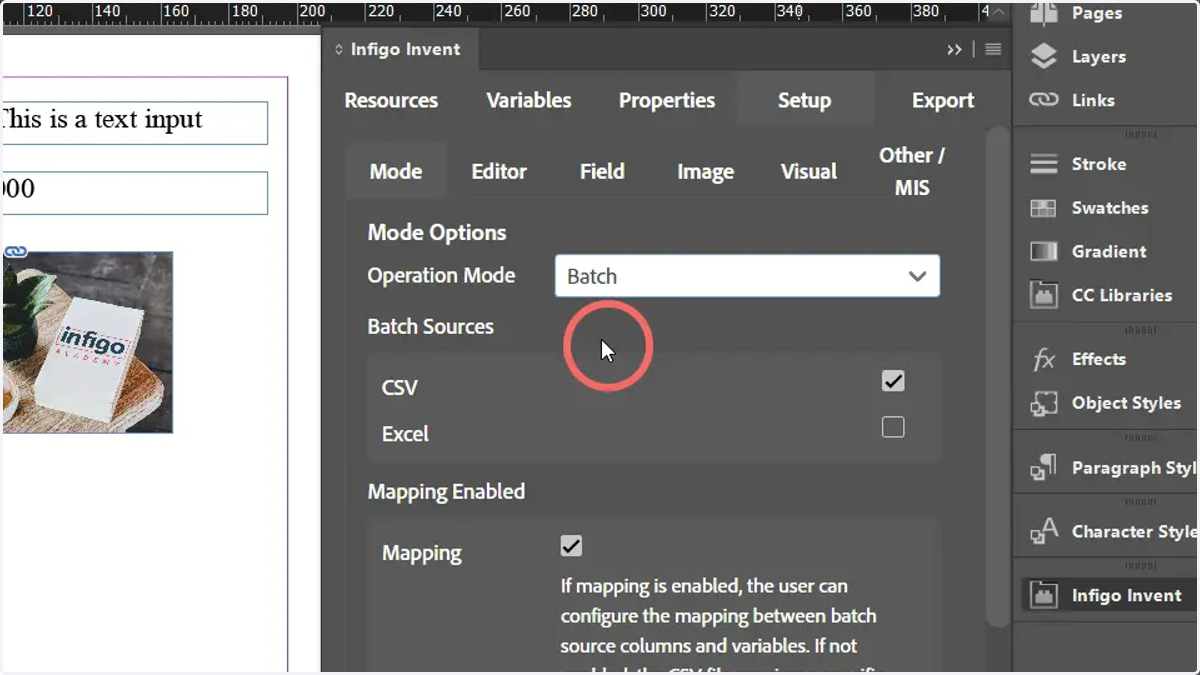Click the Effects label in dock
Image resolution: width=1200 pixels, height=675 pixels.
tap(1099, 359)
